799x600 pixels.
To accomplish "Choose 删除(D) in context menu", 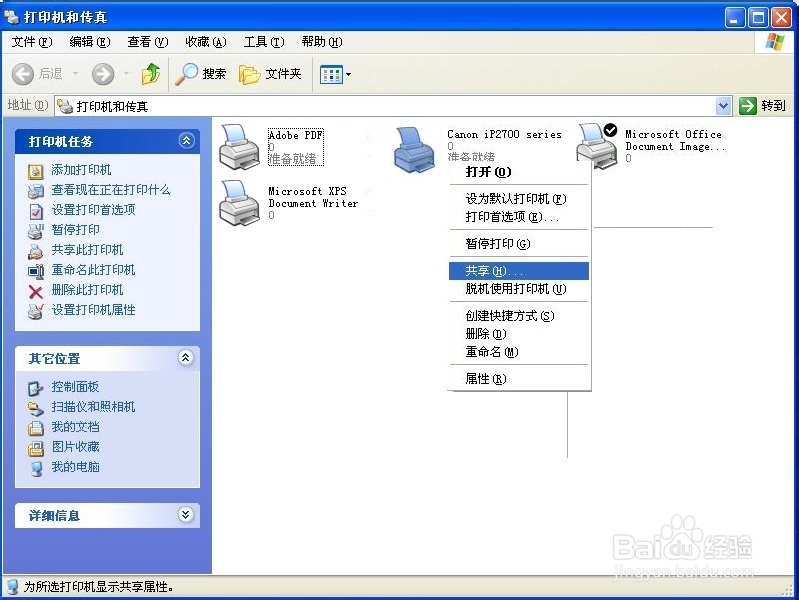I will click(x=519, y=333).
